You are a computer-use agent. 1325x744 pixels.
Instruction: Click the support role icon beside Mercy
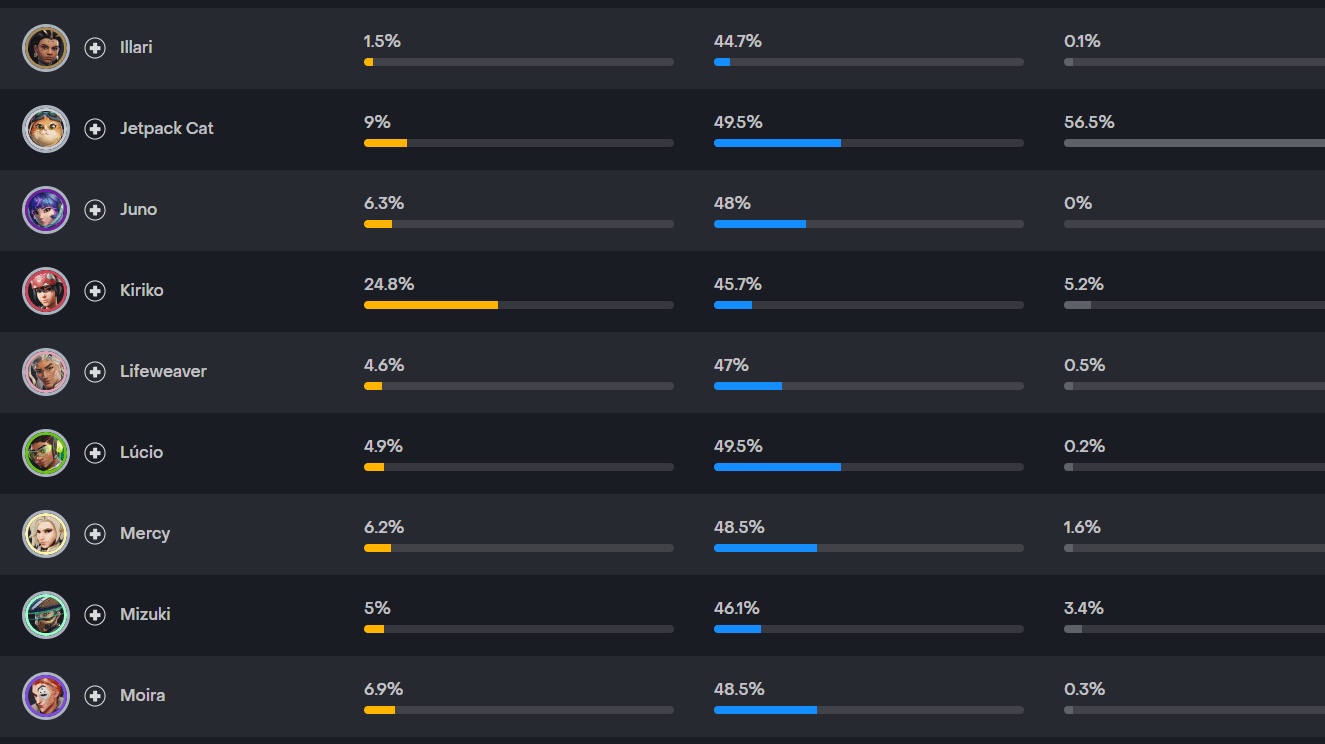click(x=95, y=534)
